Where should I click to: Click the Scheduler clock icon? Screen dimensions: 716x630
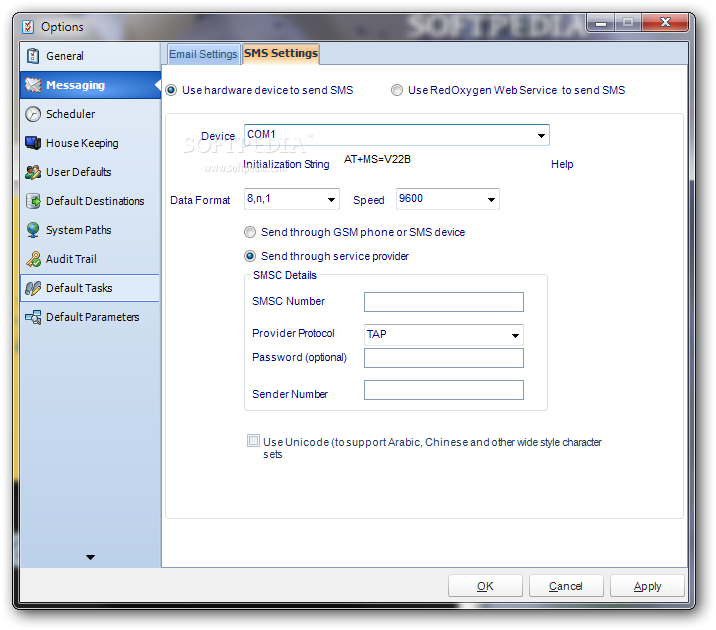pyautogui.click(x=33, y=114)
